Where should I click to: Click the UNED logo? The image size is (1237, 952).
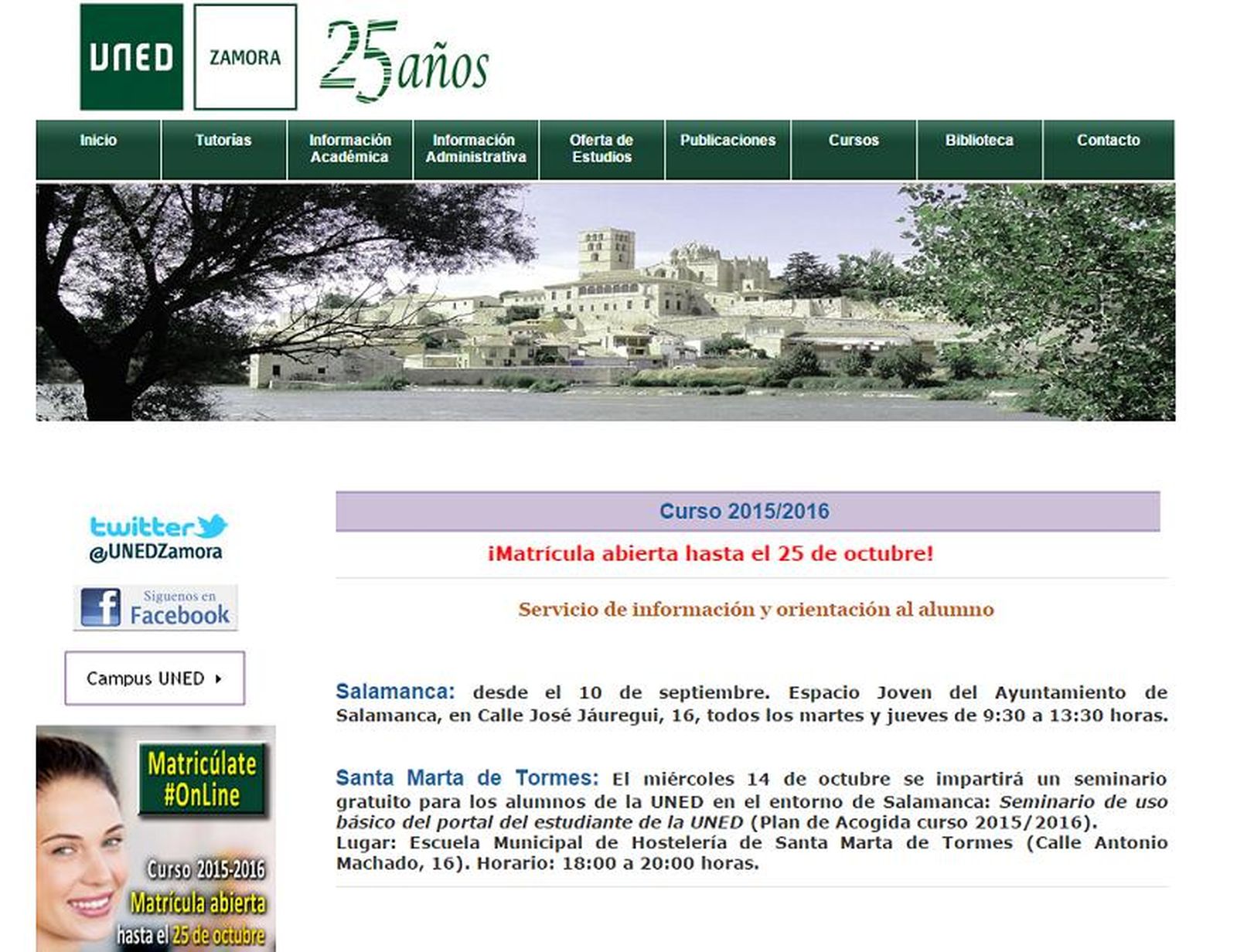pyautogui.click(x=129, y=56)
